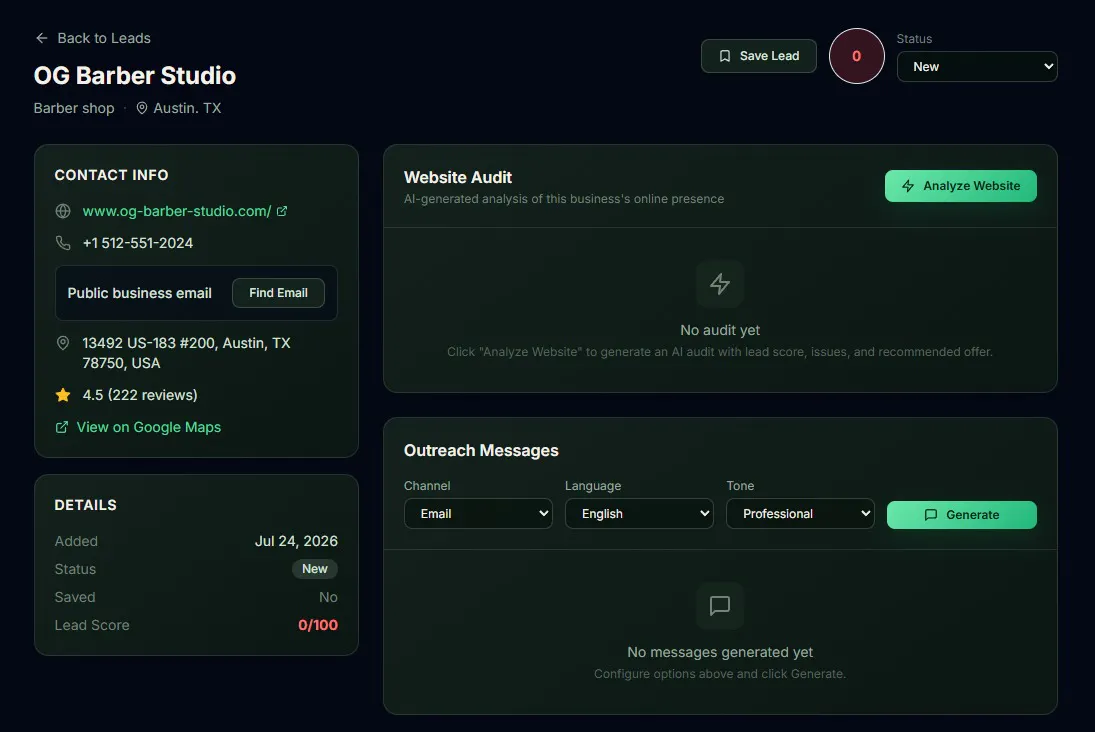This screenshot has width=1095, height=732.
Task: Click the DETAILS heading
Action: 86,505
